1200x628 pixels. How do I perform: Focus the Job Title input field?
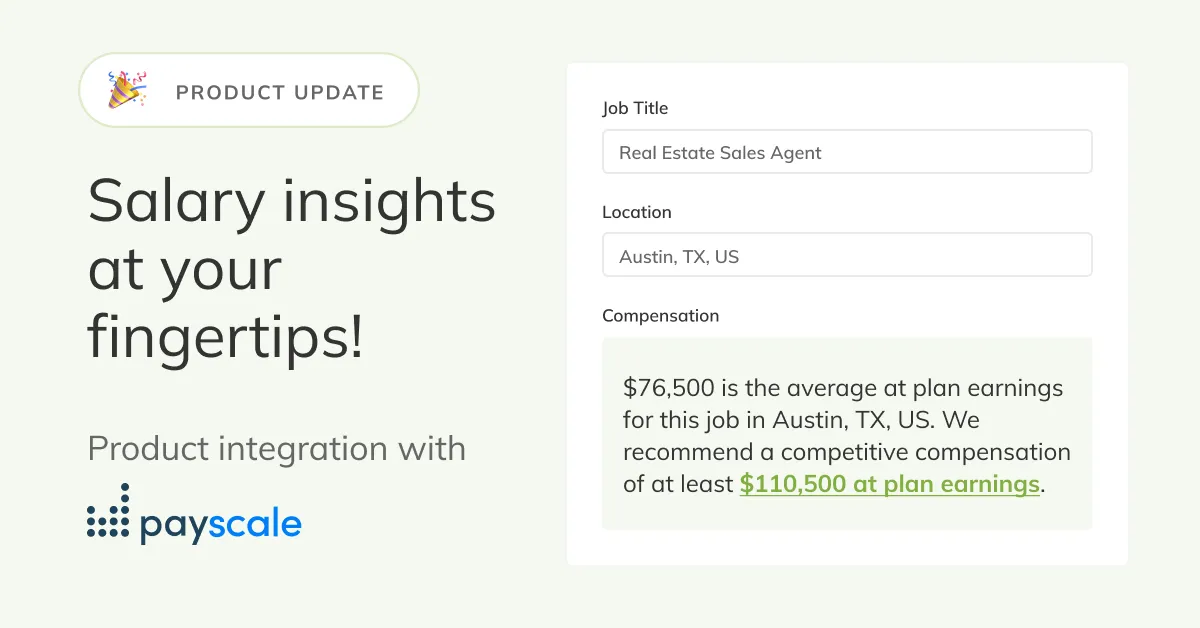point(847,152)
